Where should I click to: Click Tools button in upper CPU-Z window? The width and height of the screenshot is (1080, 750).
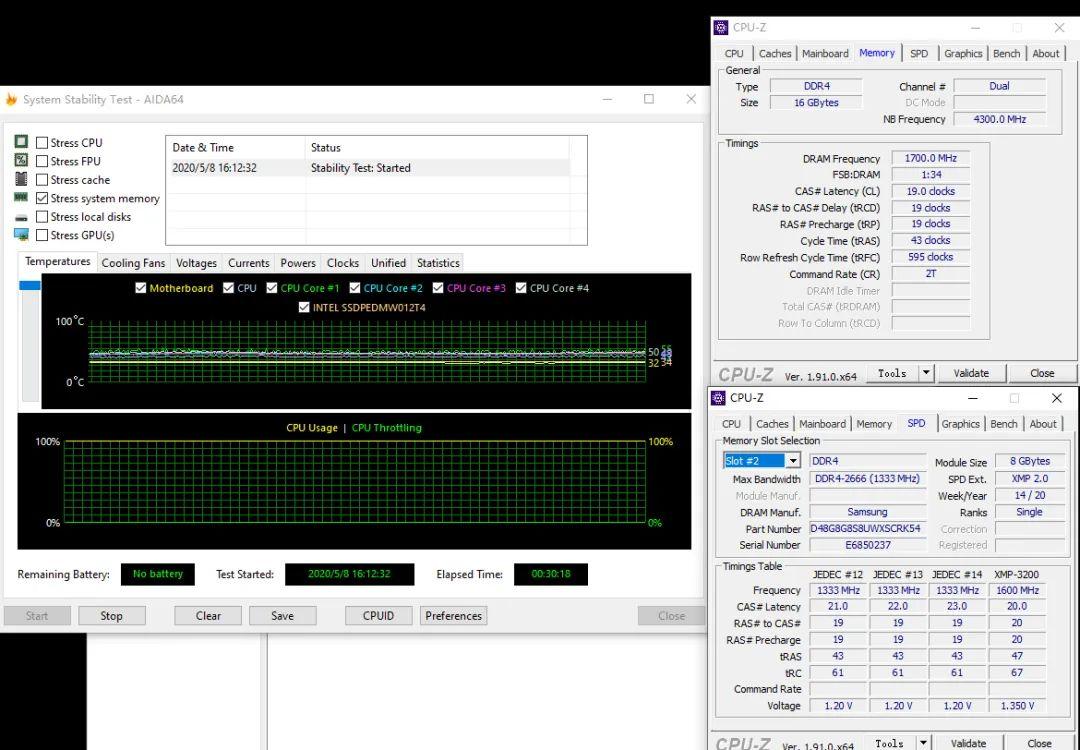[x=892, y=373]
